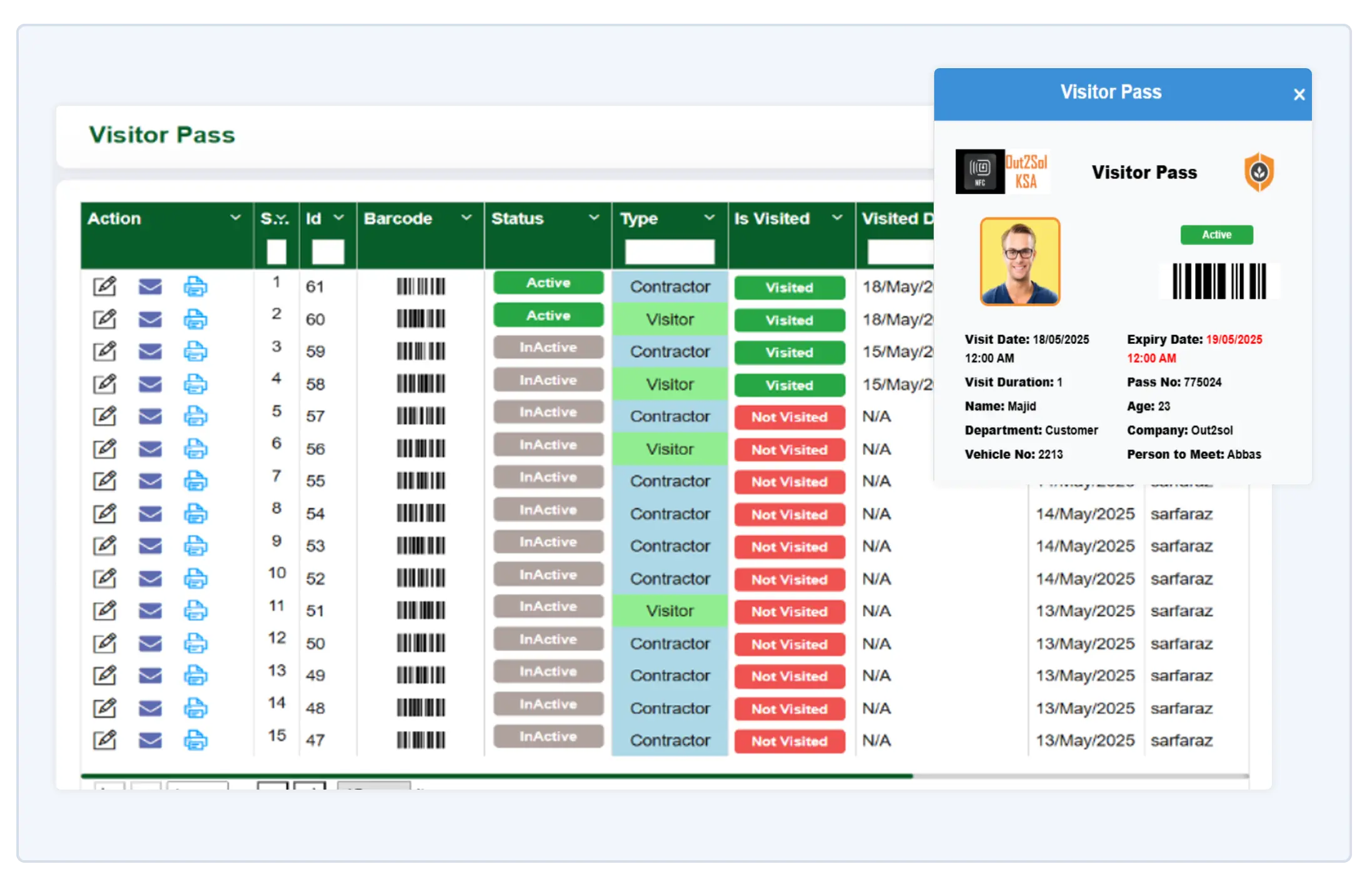This screenshot has width=1372, height=894.
Task: Click Not Visited badge for Id 57
Action: tap(789, 417)
